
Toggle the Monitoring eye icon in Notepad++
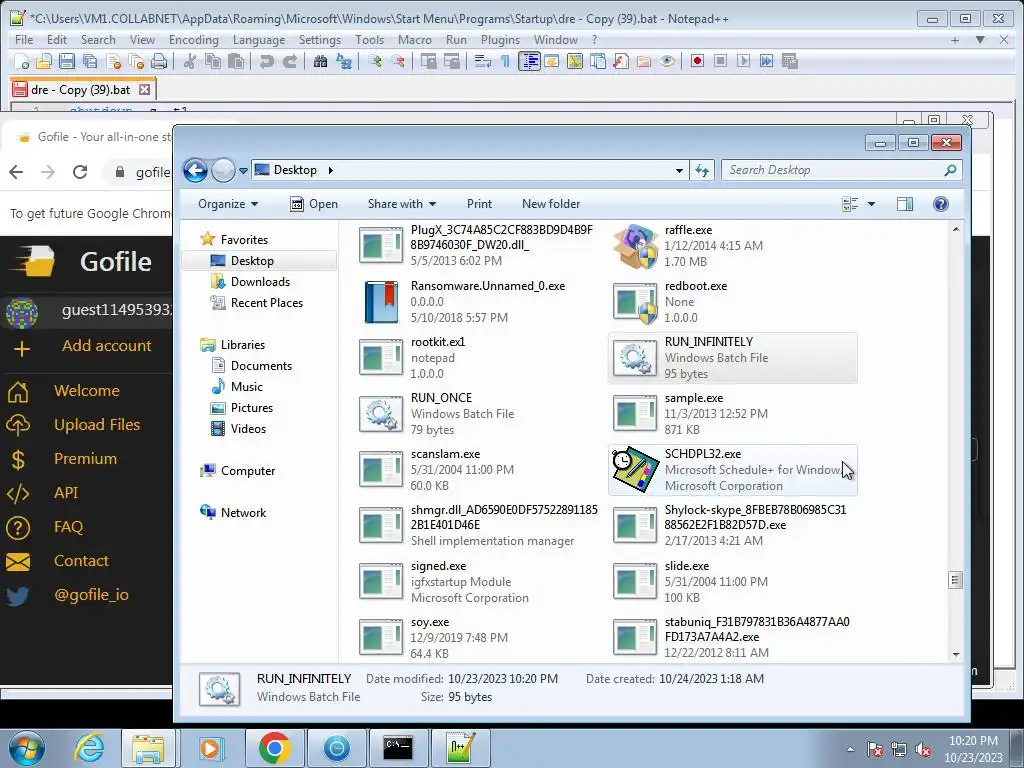click(x=667, y=61)
